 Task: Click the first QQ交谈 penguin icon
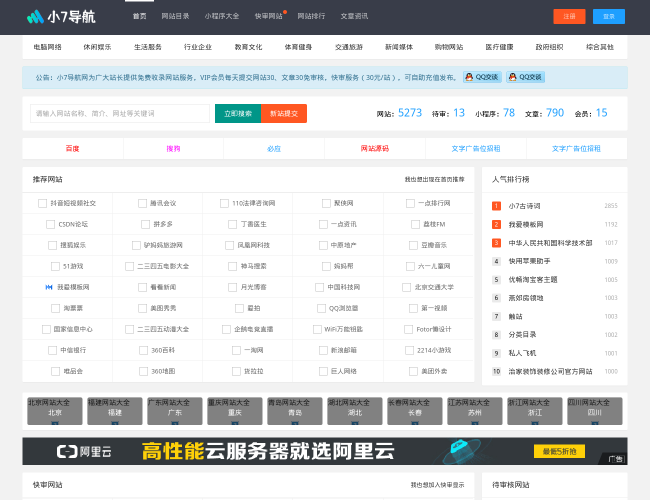[469, 77]
